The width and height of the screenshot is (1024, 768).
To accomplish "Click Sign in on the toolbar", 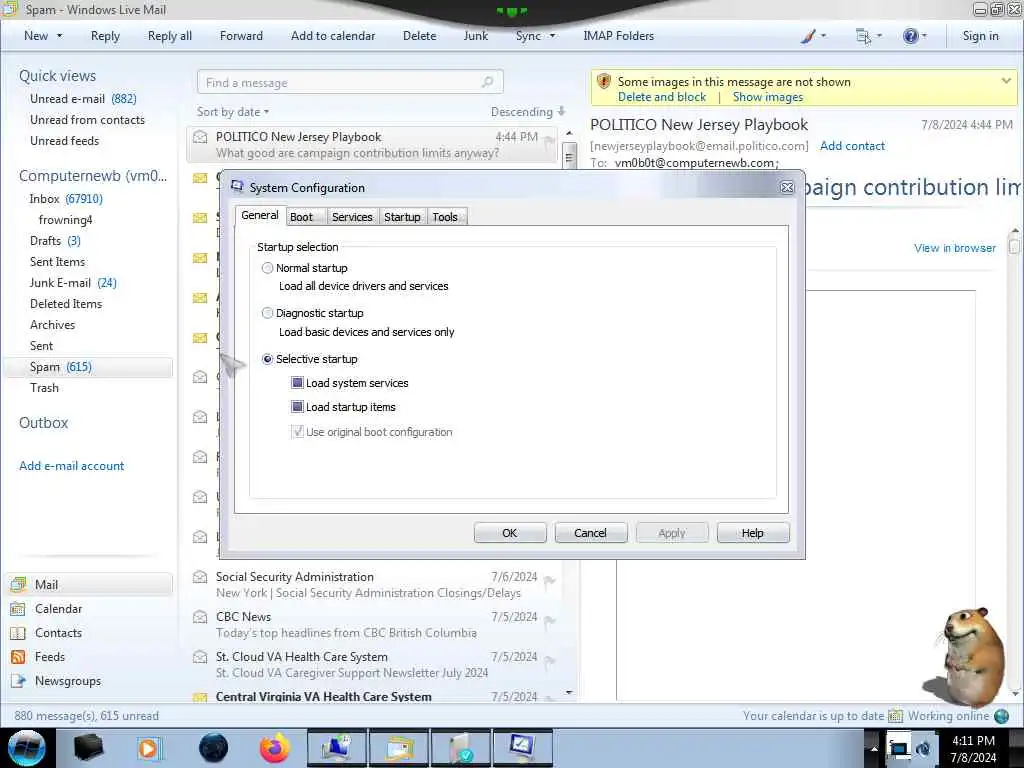I will [x=980, y=36].
